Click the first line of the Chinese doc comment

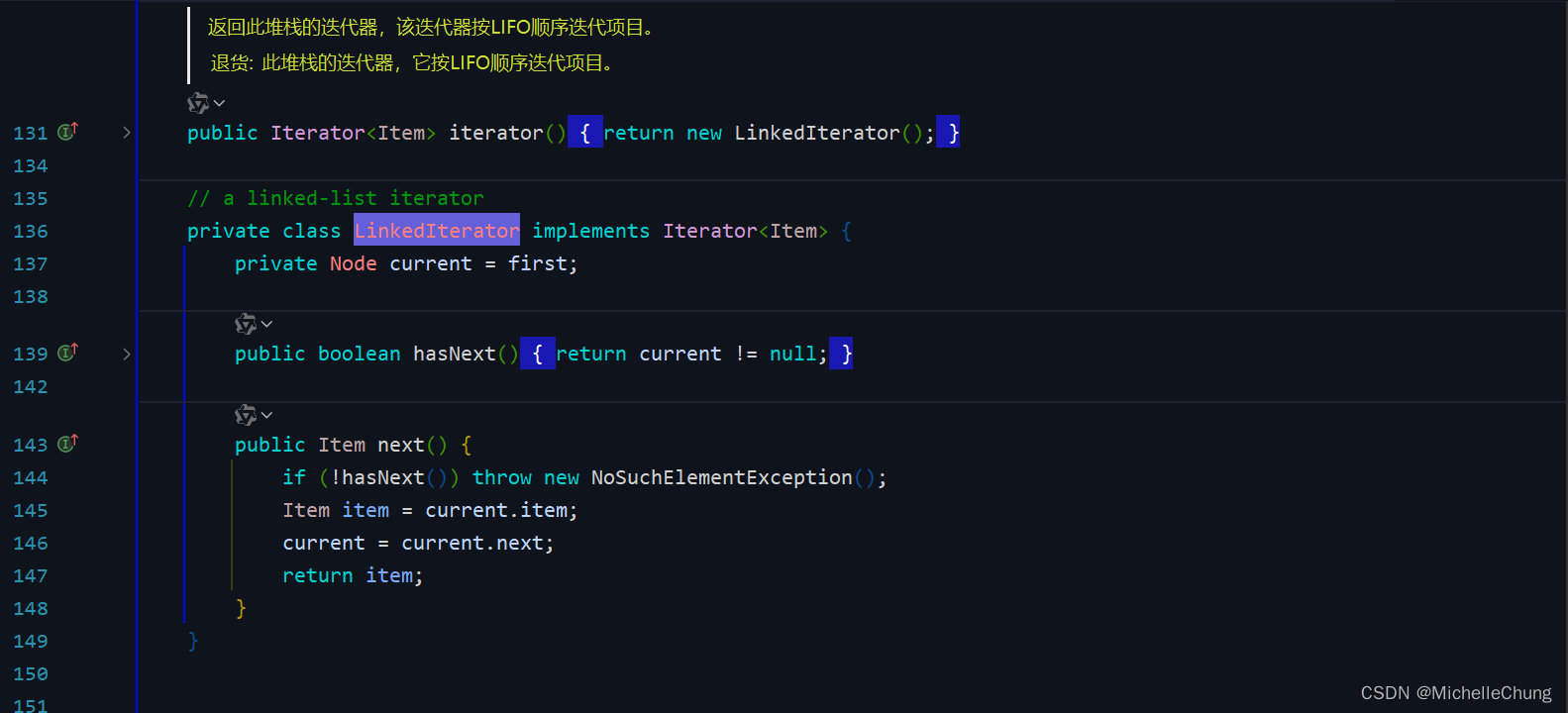pyautogui.click(x=432, y=27)
